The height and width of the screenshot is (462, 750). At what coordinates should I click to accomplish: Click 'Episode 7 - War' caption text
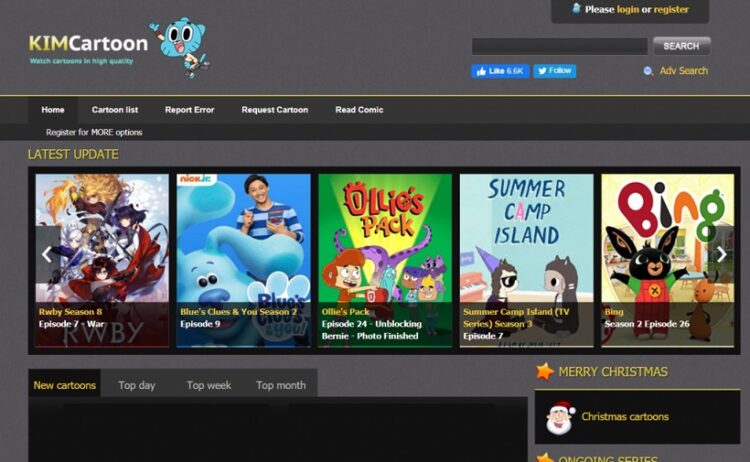[71, 324]
